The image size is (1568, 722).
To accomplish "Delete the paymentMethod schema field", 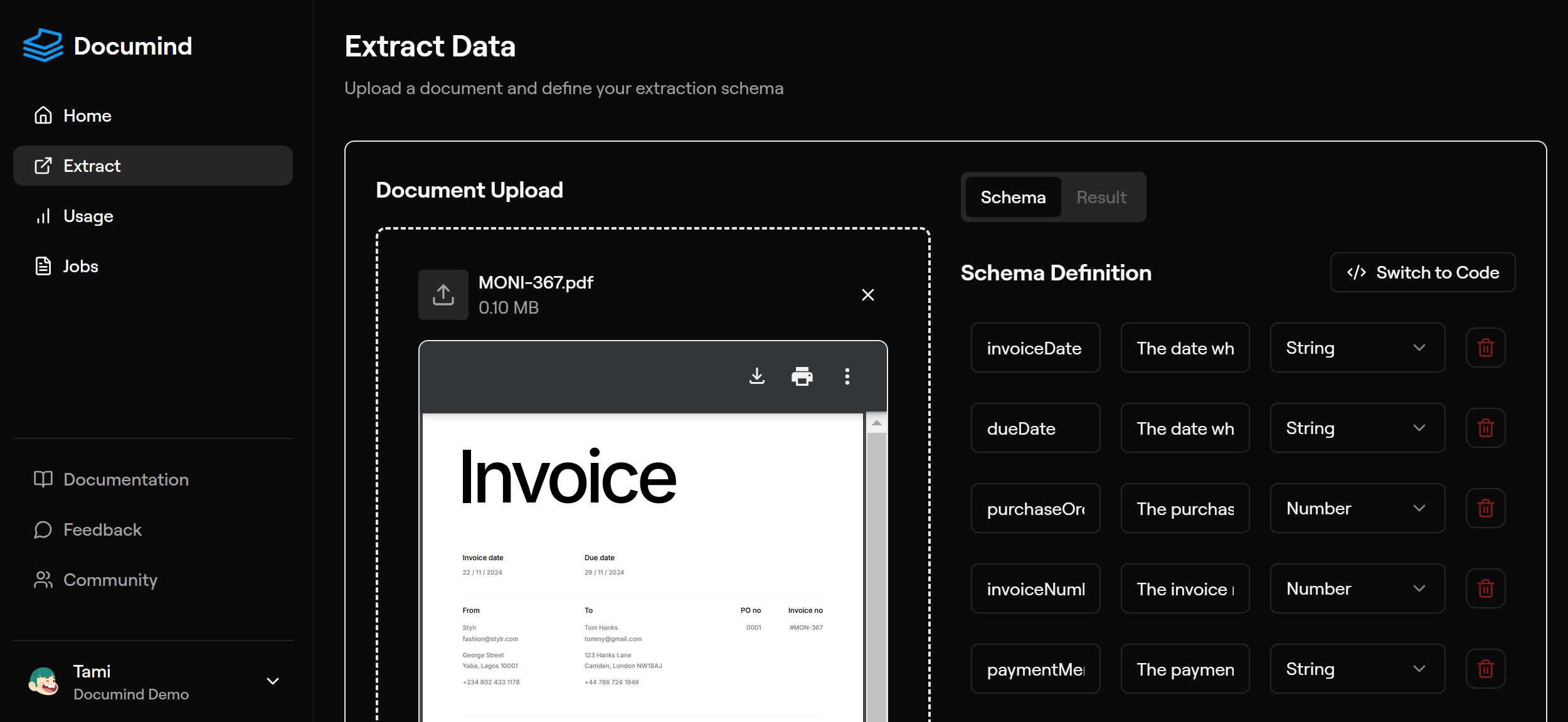I will (1485, 669).
